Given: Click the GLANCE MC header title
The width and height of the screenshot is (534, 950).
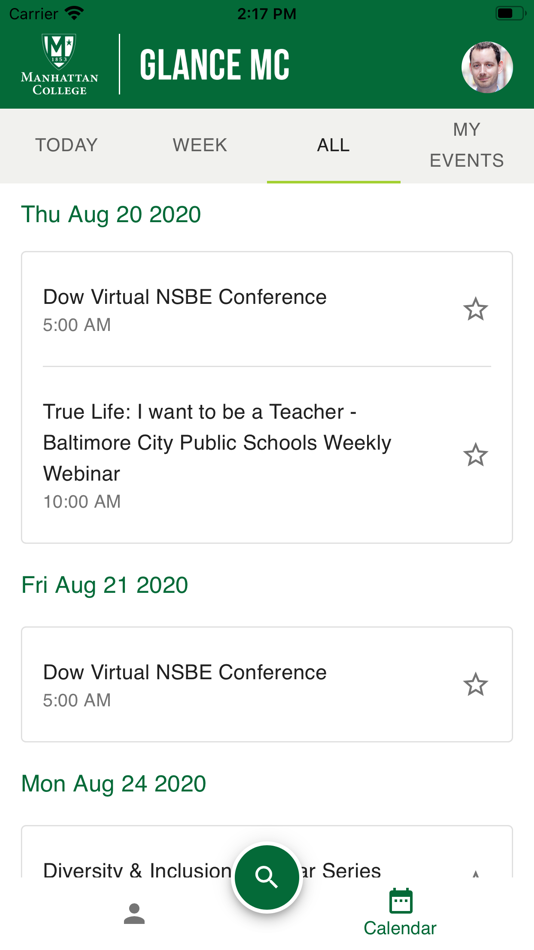Looking at the screenshot, I should 215,65.
